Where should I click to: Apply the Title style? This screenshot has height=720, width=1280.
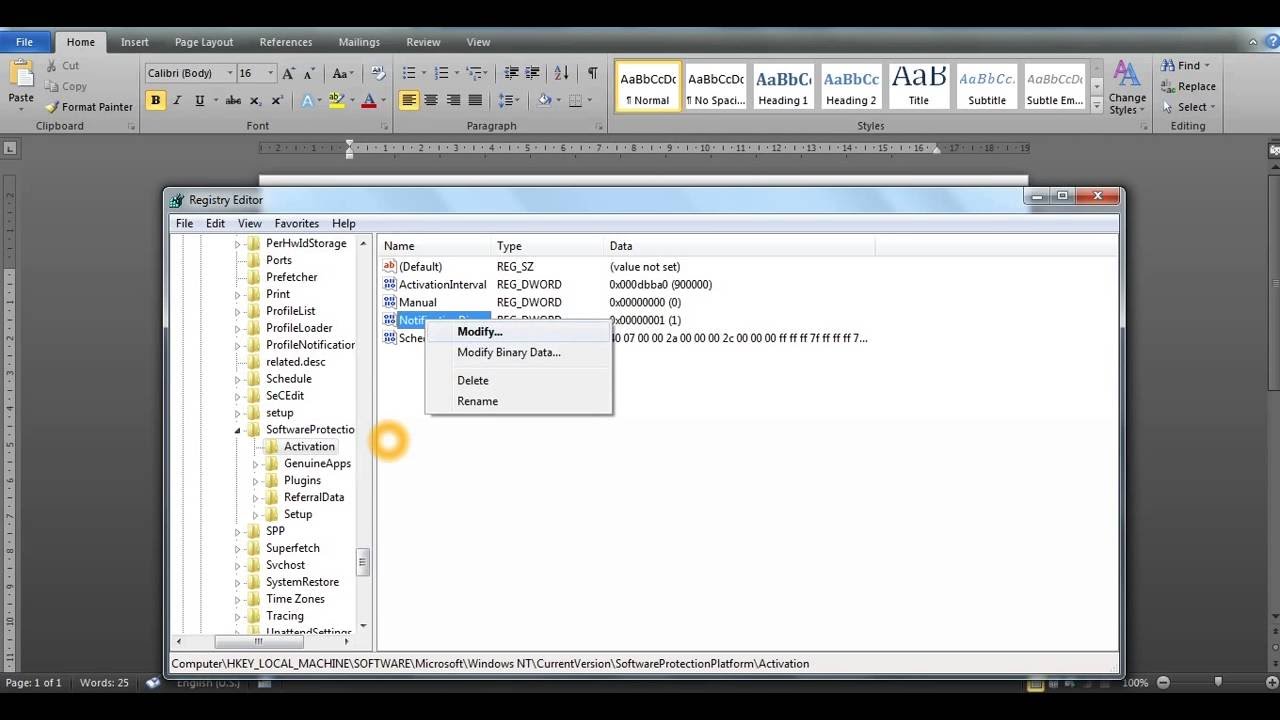pos(919,86)
